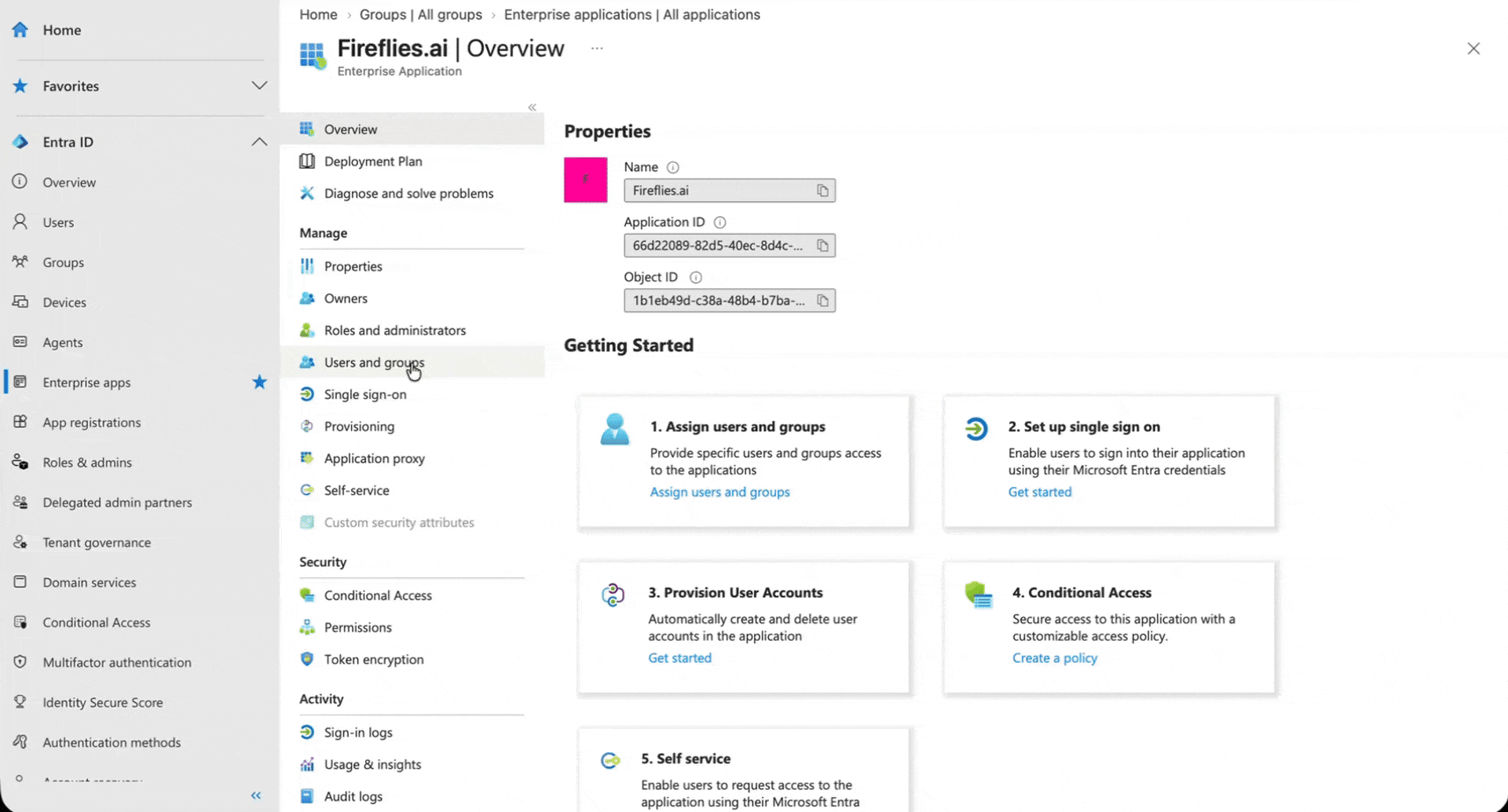Click Get started under single sign on

[x=1039, y=492]
